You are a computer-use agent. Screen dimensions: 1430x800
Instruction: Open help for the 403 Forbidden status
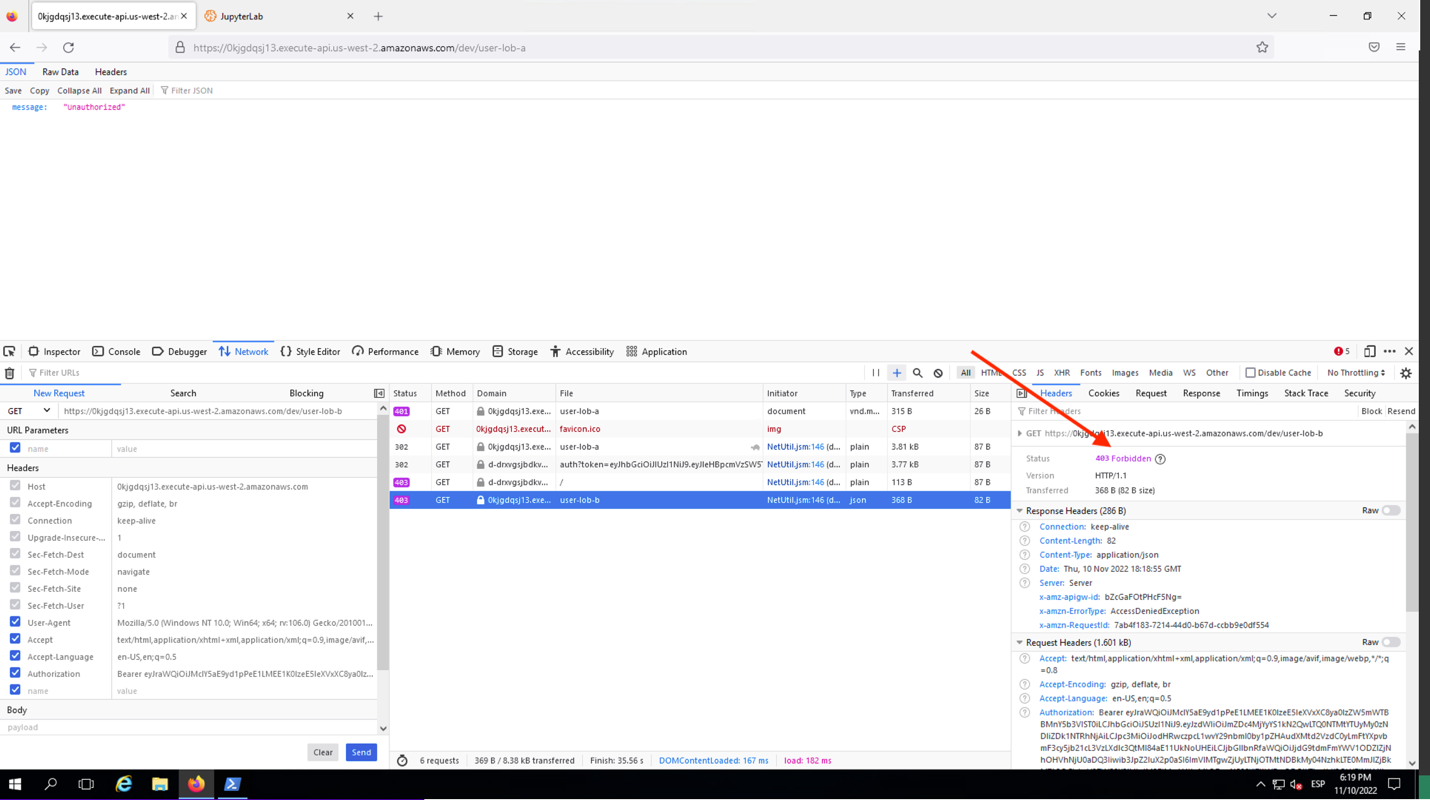[1160, 459]
